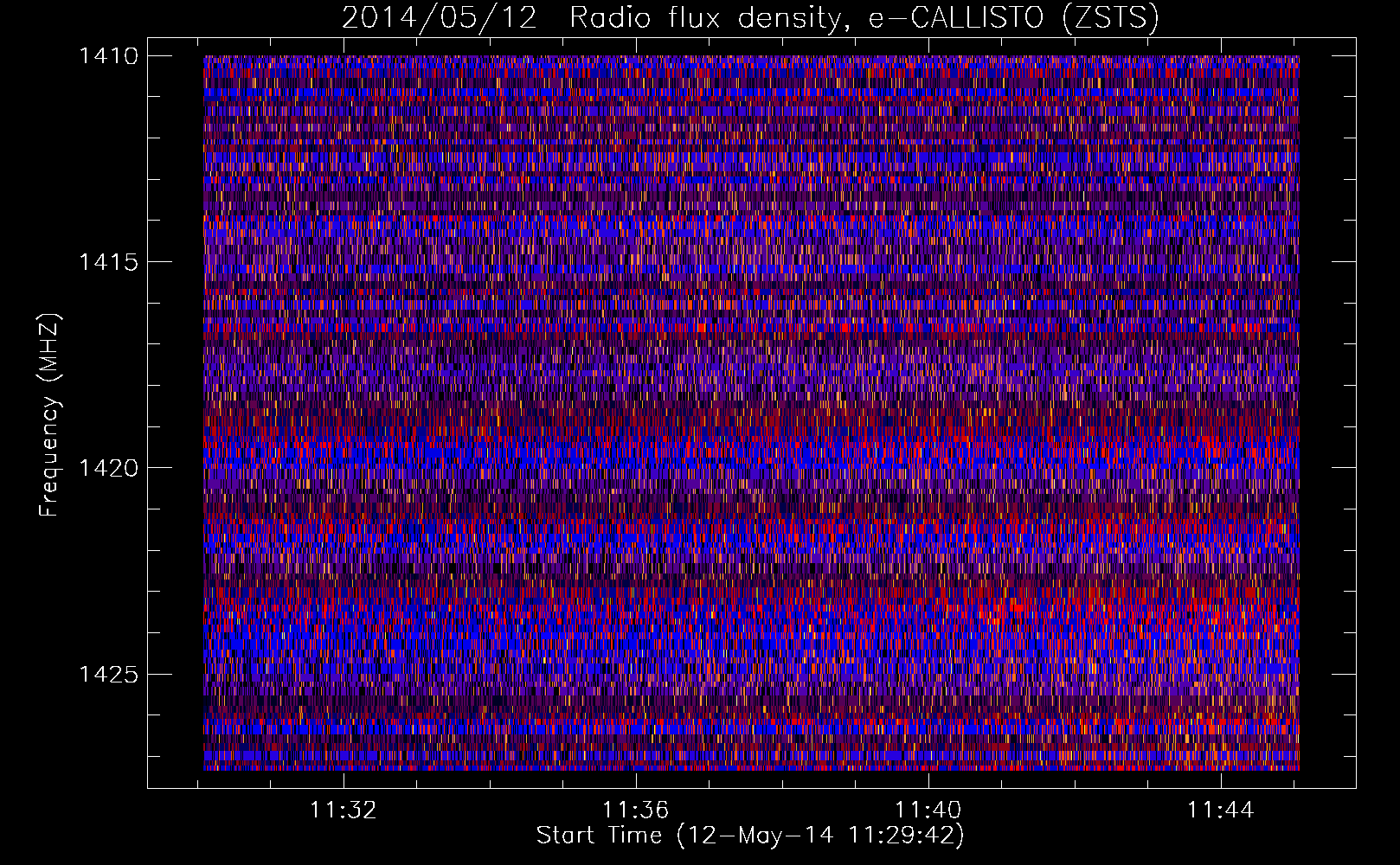
Task: Click the 11:40 time tick label
Action: [x=928, y=811]
